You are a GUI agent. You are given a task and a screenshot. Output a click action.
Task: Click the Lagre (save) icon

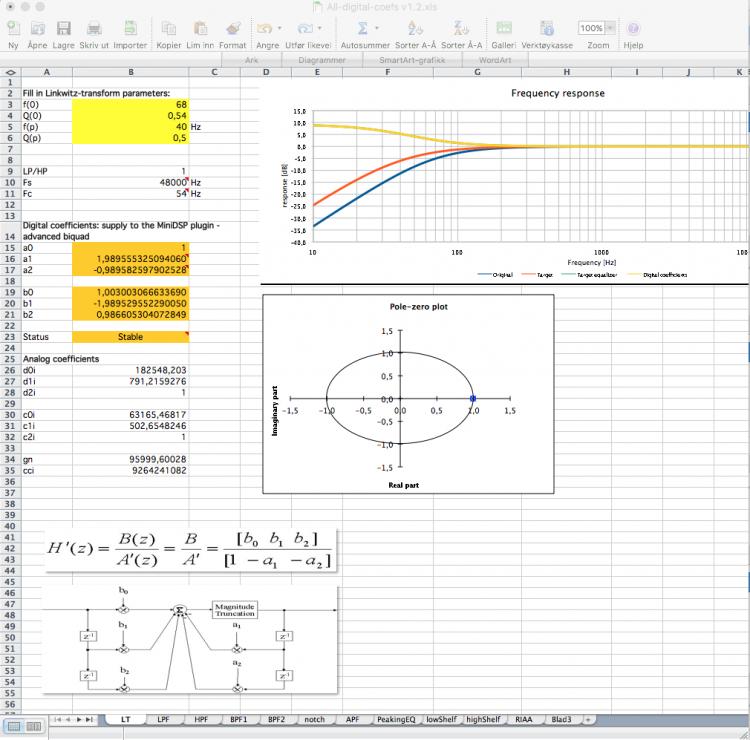tap(63, 28)
